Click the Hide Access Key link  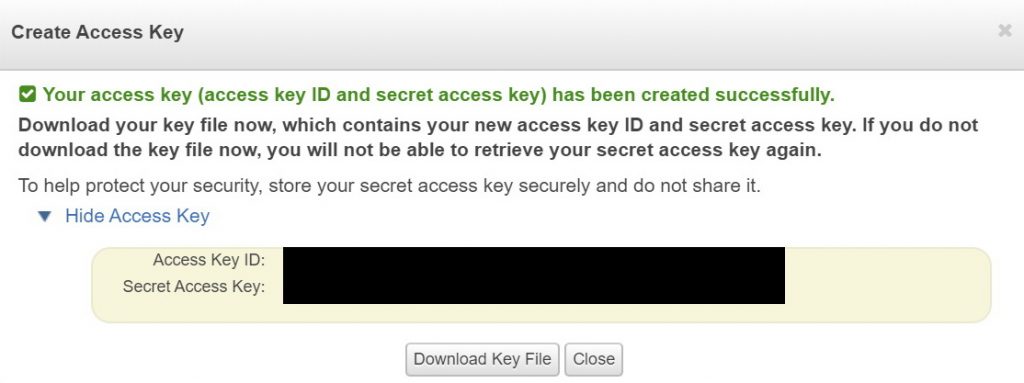[x=137, y=216]
